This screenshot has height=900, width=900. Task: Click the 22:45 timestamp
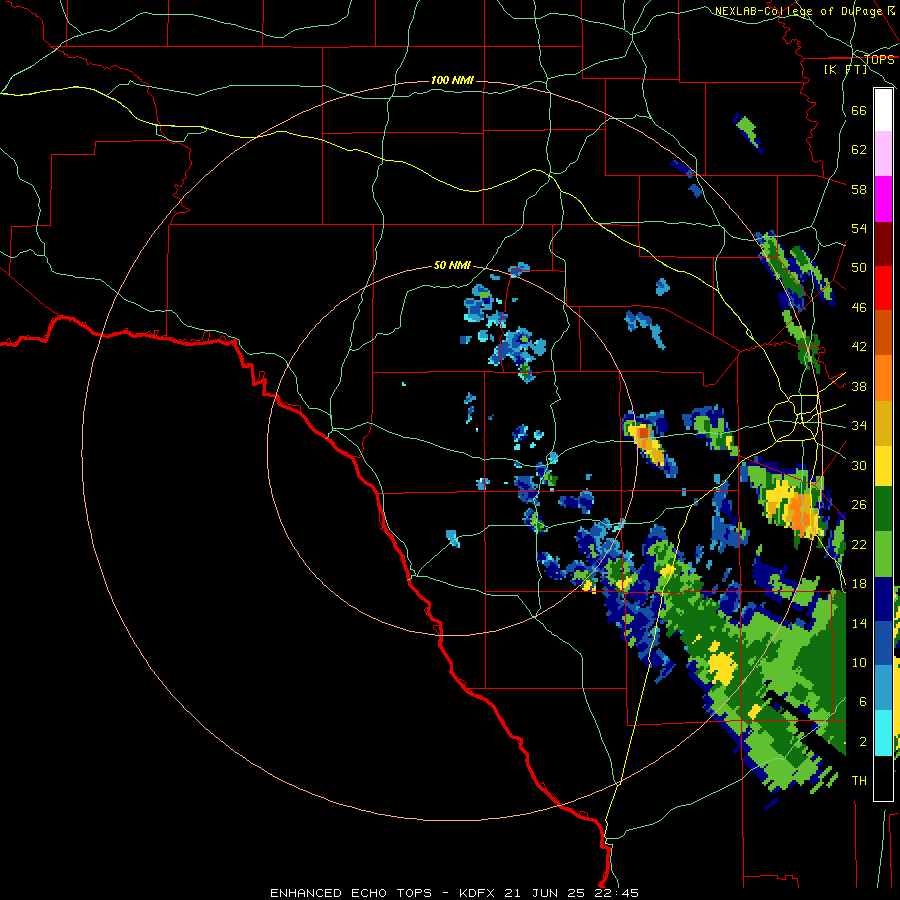pyautogui.click(x=616, y=893)
